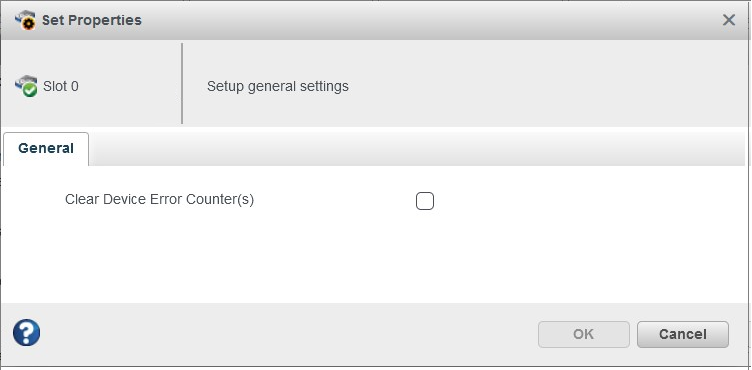752x370 pixels.
Task: Click the vertical divider next to Slot 0
Action: (182, 84)
